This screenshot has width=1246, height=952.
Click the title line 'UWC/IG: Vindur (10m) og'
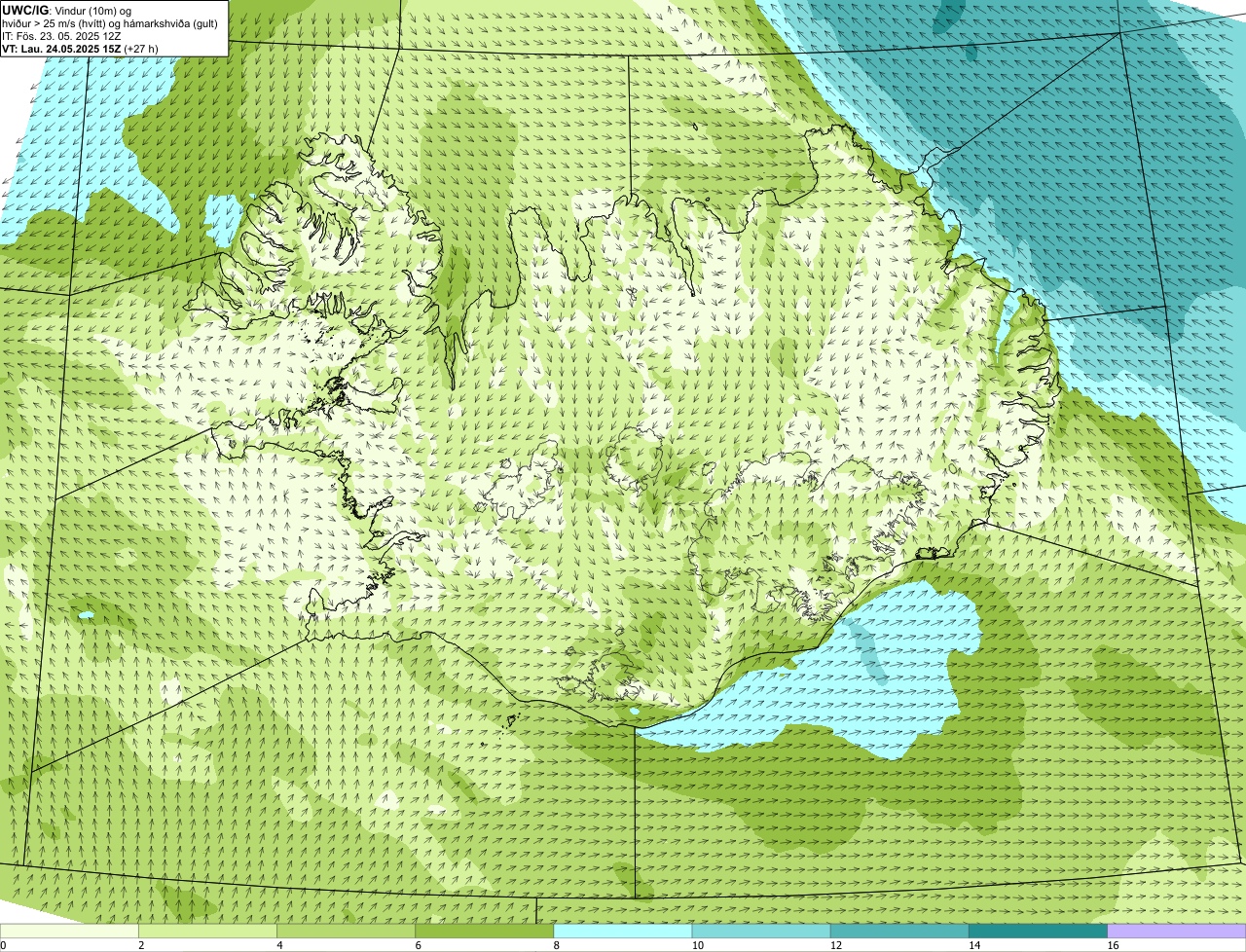(66, 10)
